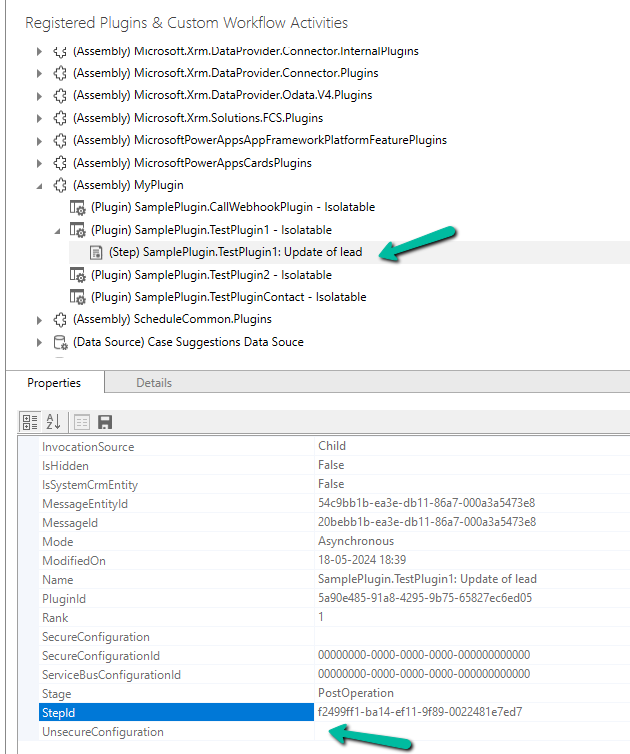Image resolution: width=630 pixels, height=754 pixels.
Task: Click the CallWebhookPlugin plugin icon
Action: (x=77, y=207)
